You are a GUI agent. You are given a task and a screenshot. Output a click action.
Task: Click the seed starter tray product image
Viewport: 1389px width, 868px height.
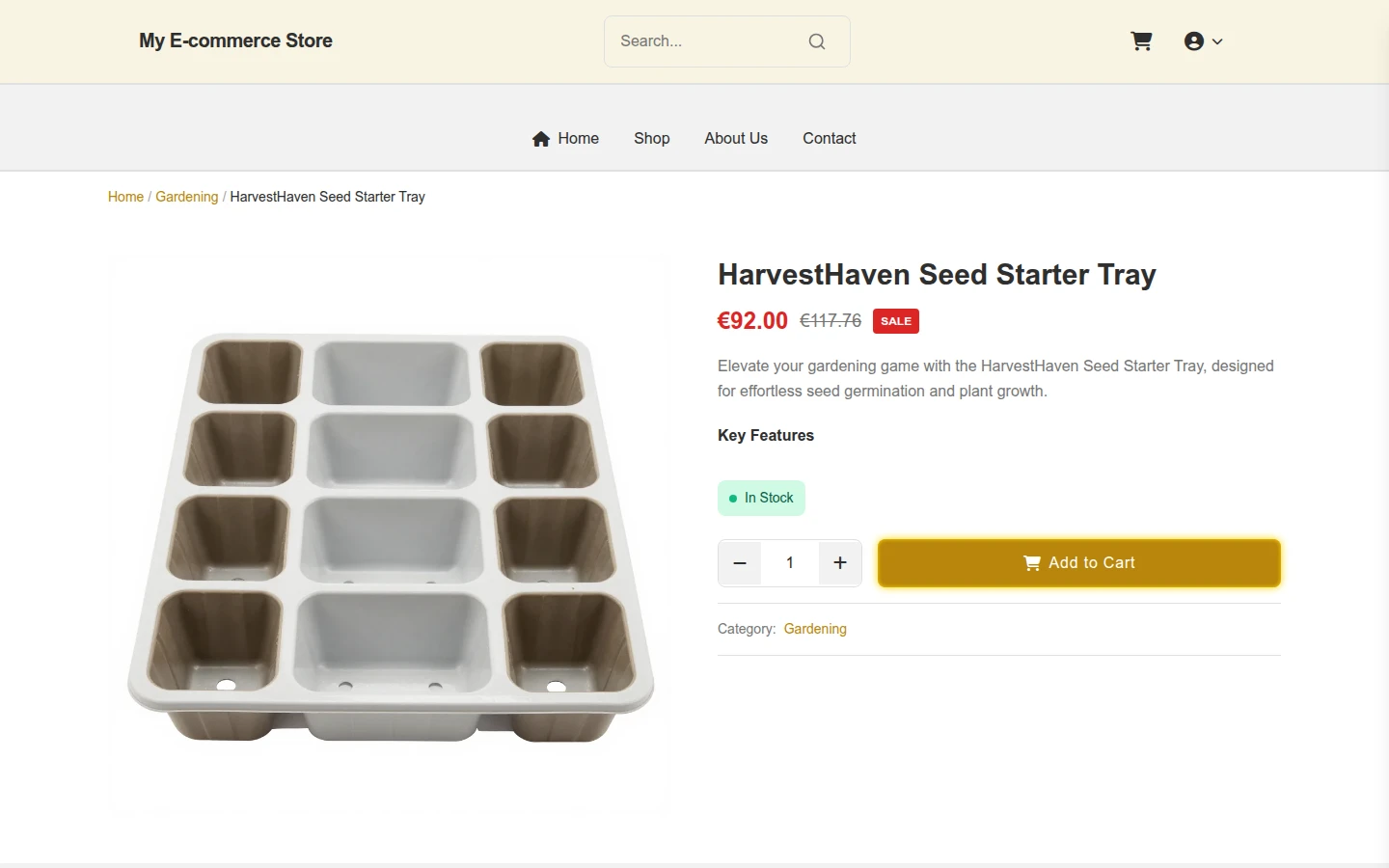coord(391,537)
